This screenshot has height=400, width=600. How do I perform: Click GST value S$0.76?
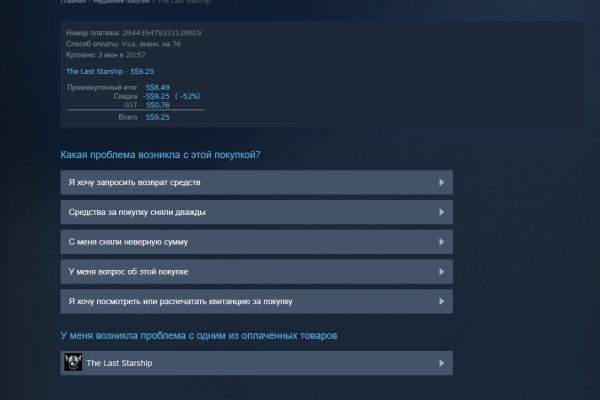tap(157, 105)
